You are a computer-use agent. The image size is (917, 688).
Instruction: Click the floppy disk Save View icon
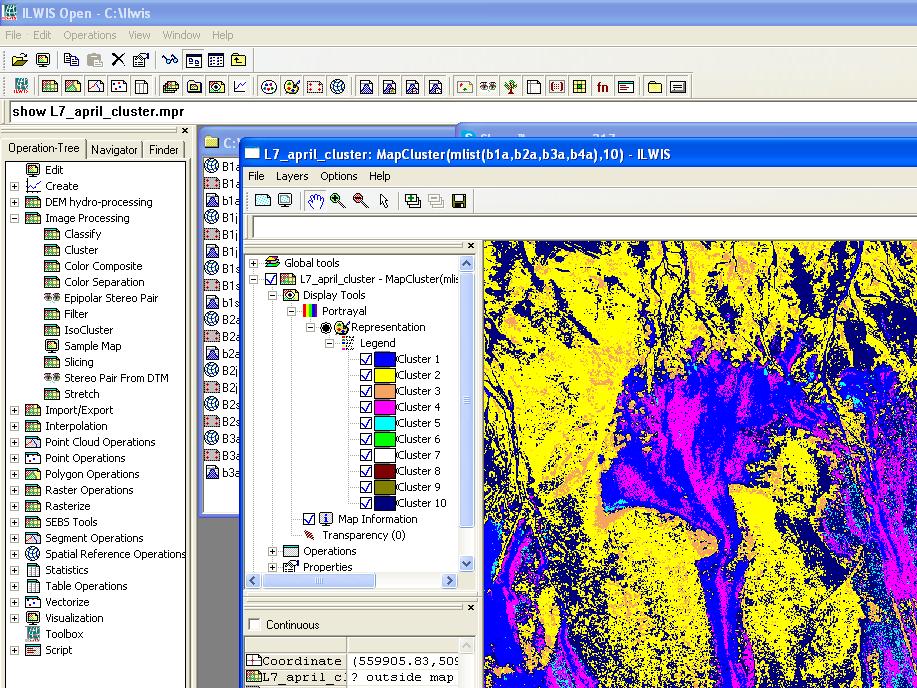[459, 201]
